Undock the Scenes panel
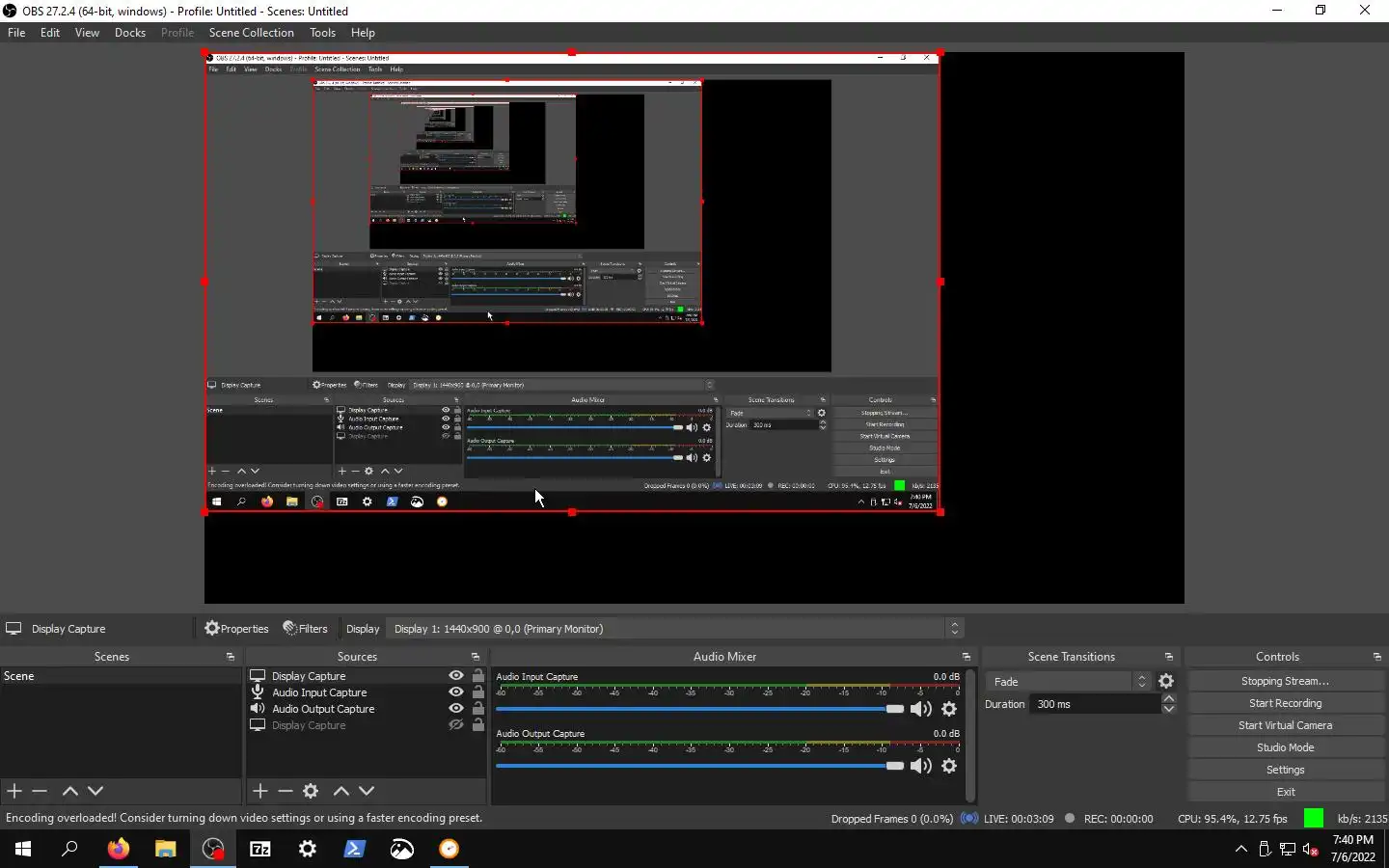Image resolution: width=1389 pixels, height=868 pixels. click(231, 657)
